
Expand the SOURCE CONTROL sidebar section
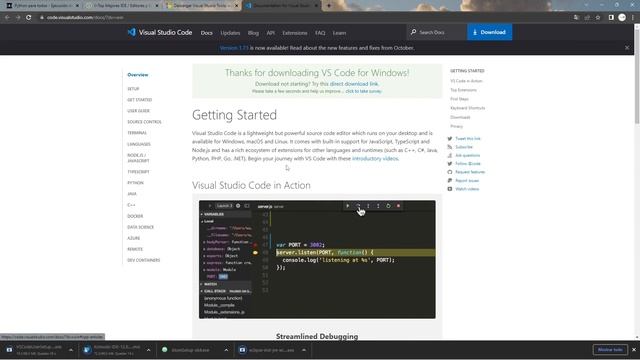(144, 122)
